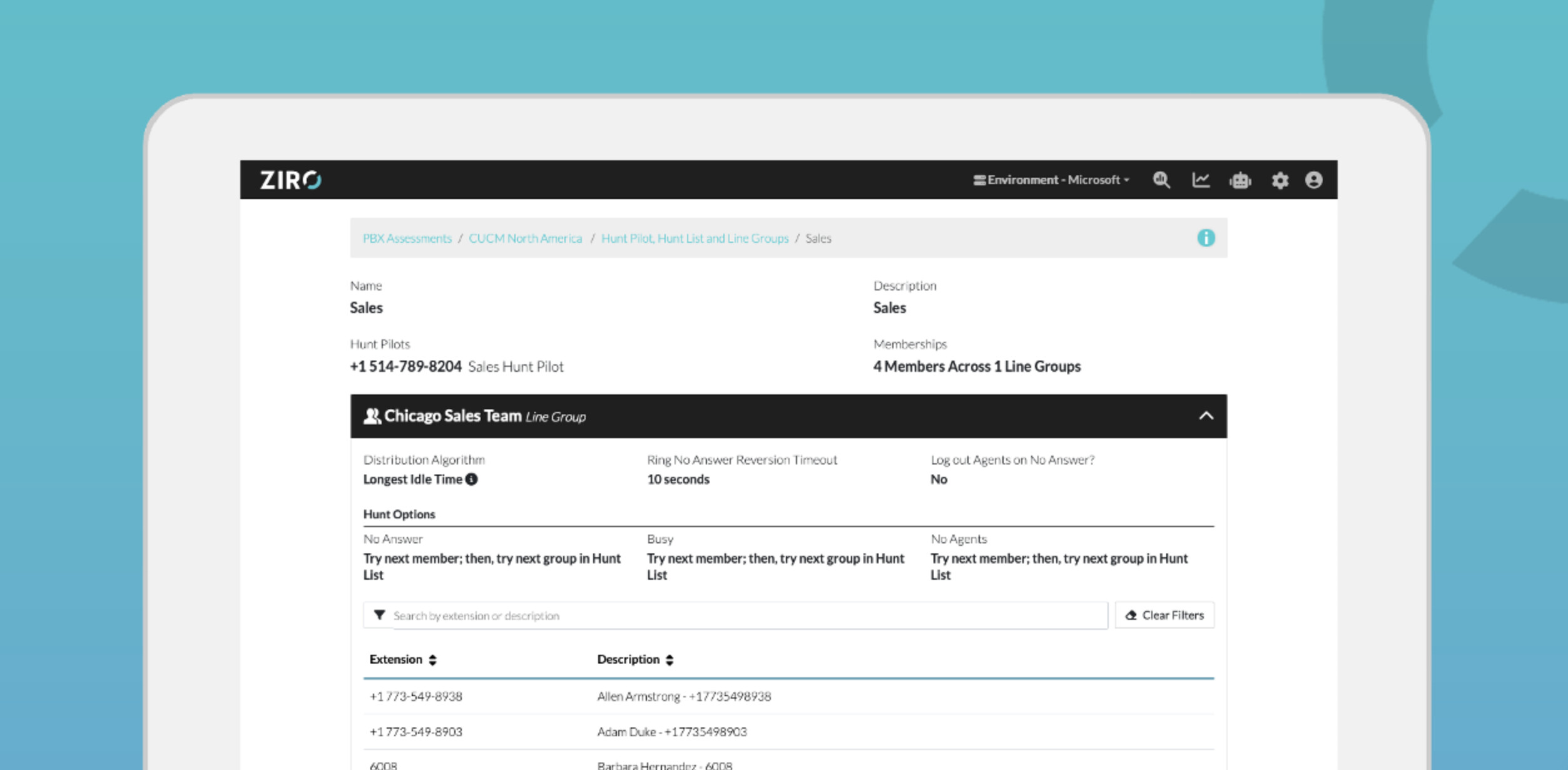Click the ZIRO logo
This screenshot has width=1568, height=770.
coord(290,180)
